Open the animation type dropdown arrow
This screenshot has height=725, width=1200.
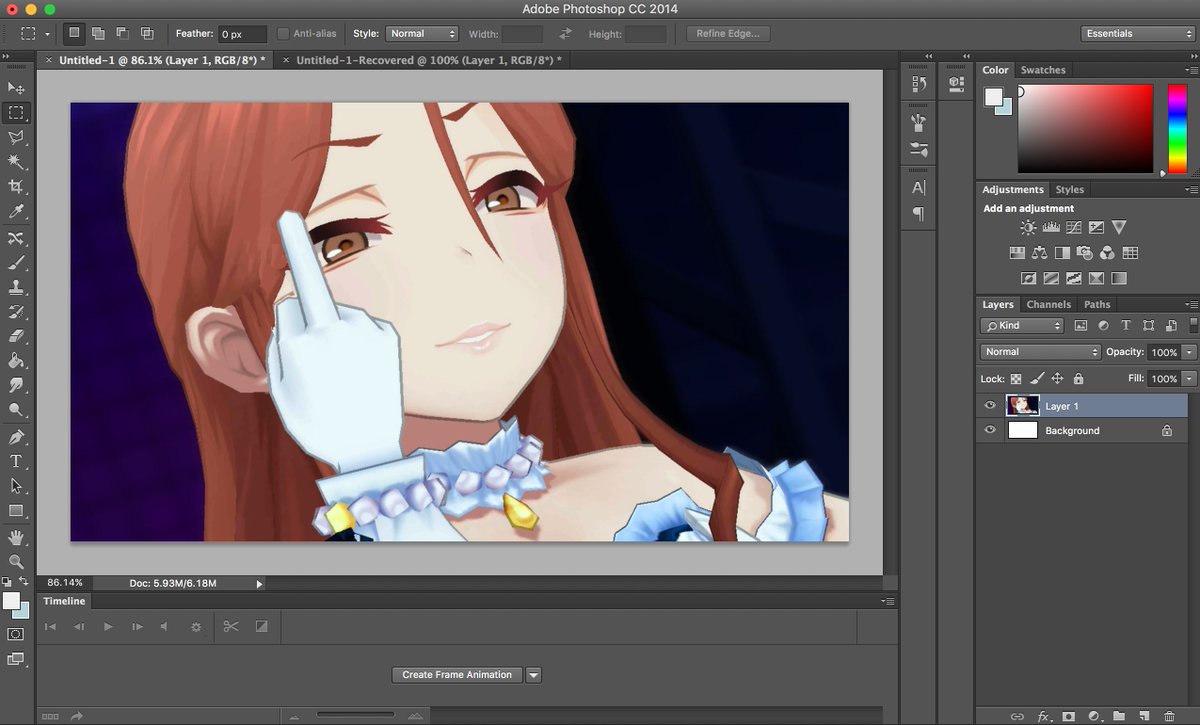click(534, 675)
